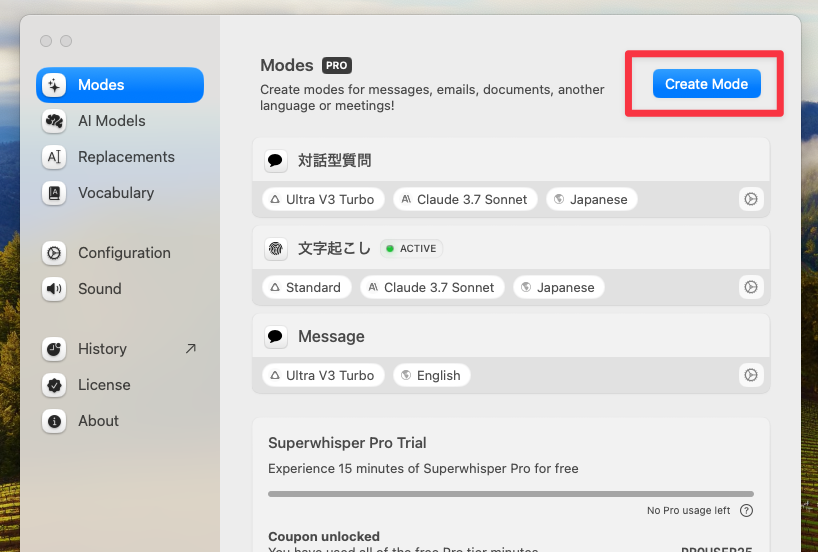Select the 文字起こし mode title

(334, 248)
